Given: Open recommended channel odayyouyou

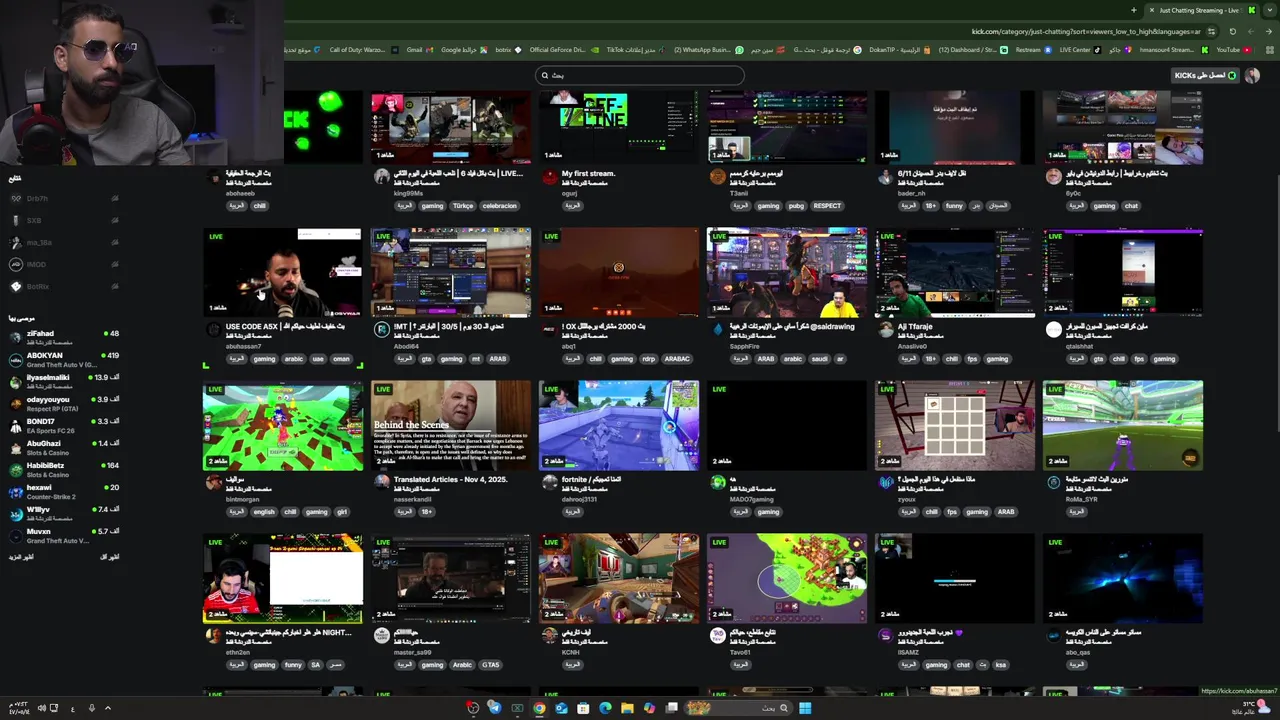Looking at the screenshot, I should coord(65,404).
